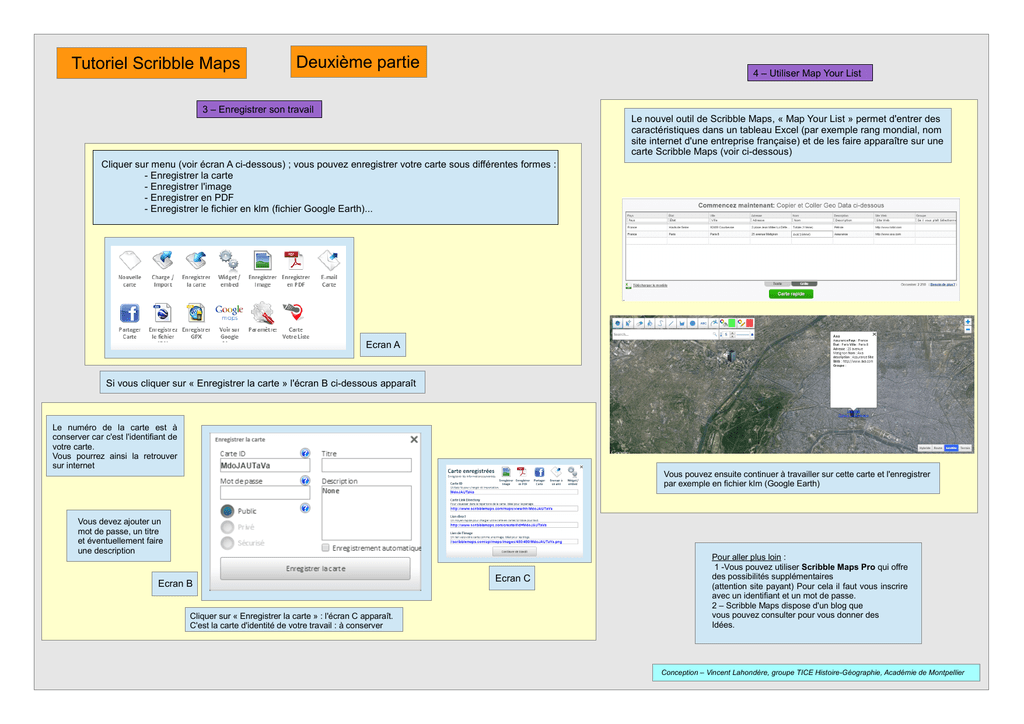Click the zoom in plus button on the map
This screenshot has height=724, width=1024.
pyautogui.click(x=968, y=322)
